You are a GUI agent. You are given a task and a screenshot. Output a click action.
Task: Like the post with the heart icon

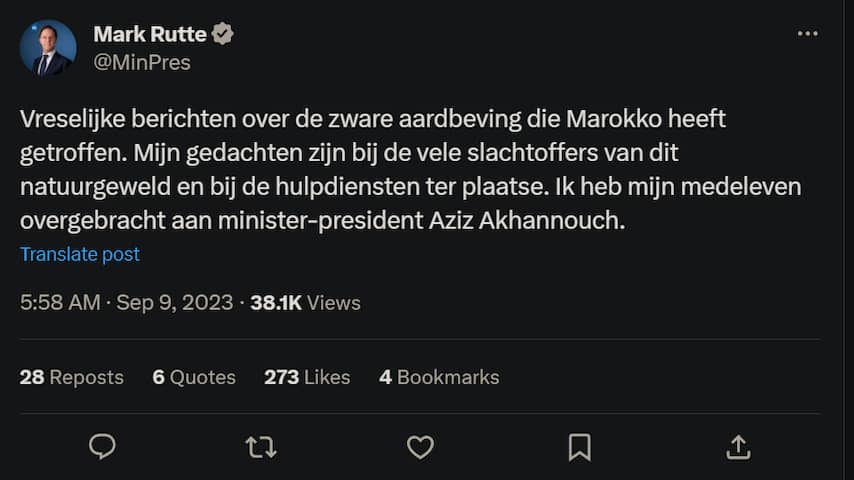point(420,446)
